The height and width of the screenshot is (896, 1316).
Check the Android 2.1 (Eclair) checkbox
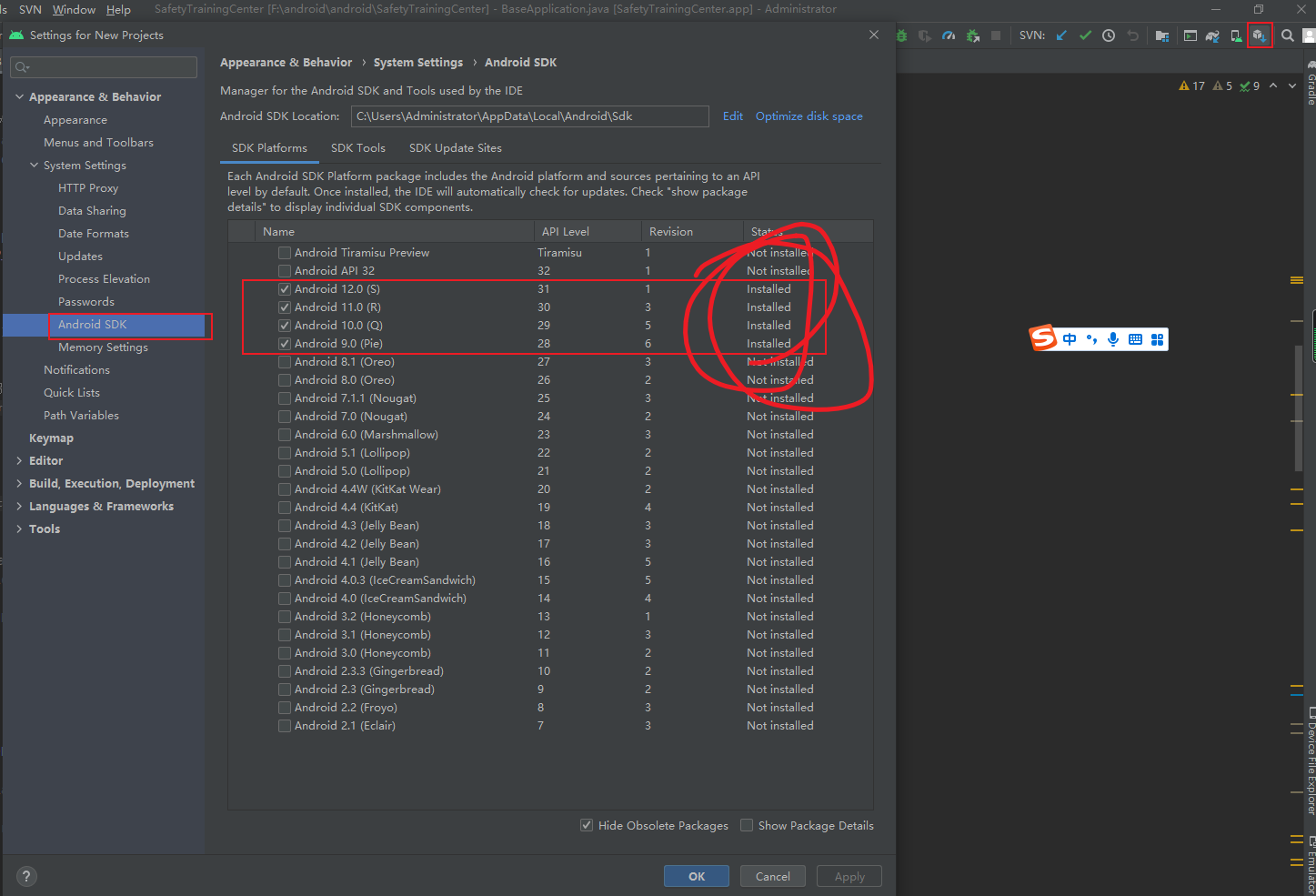(x=285, y=726)
